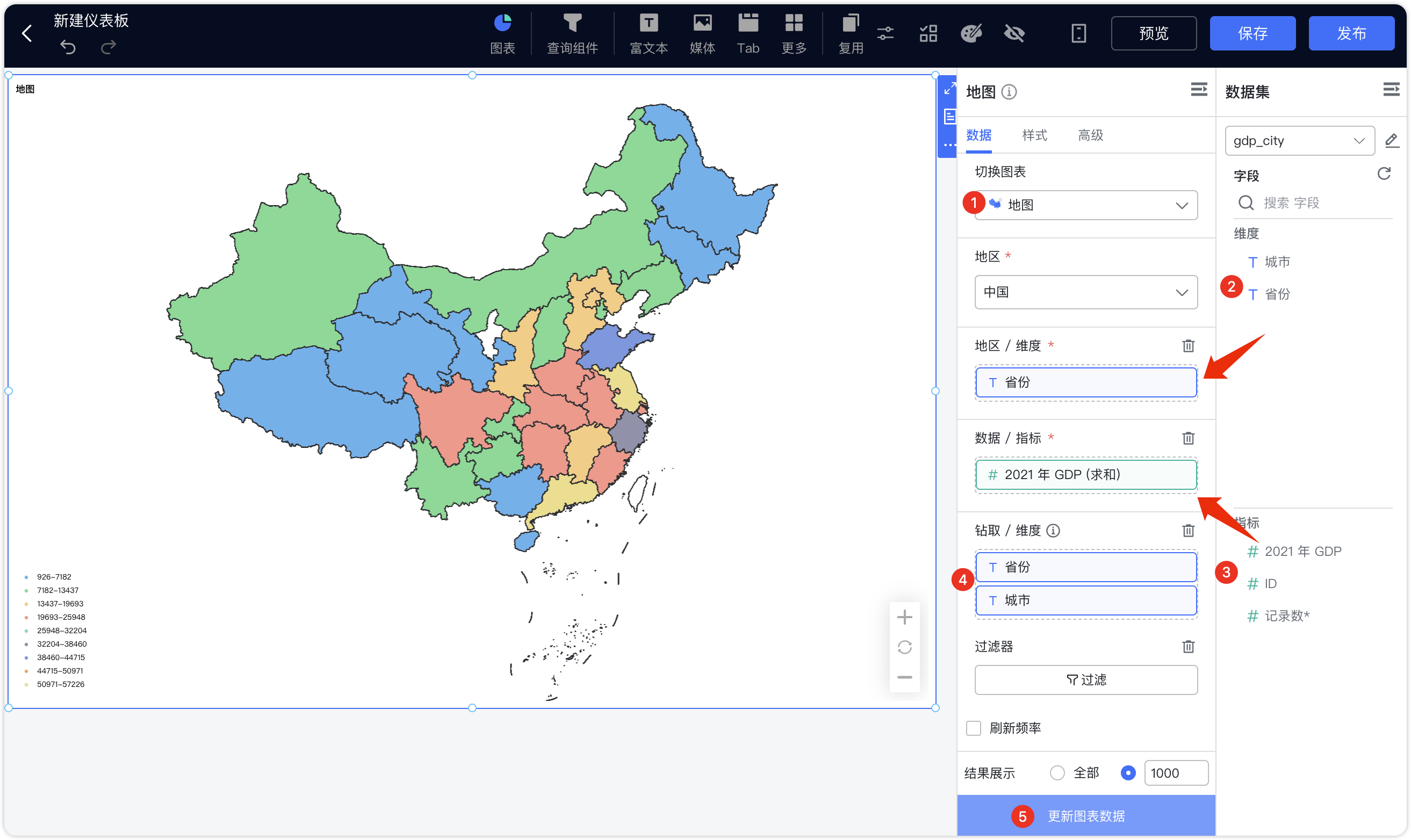Image resolution: width=1411 pixels, height=840 pixels.
Task: Open the gdp_city dataset dropdown
Action: pos(1299,141)
